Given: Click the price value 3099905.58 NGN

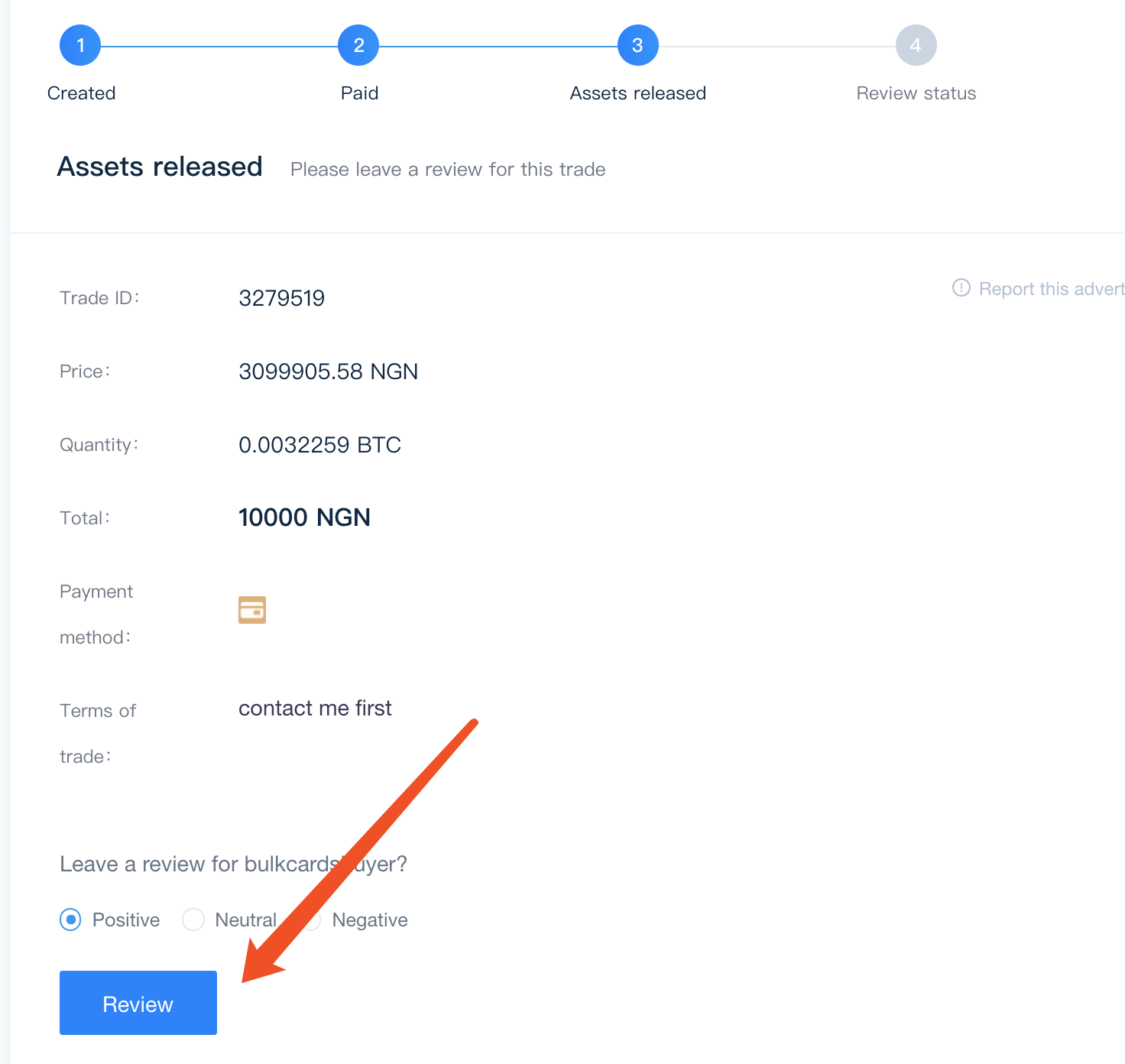Looking at the screenshot, I should (x=328, y=371).
